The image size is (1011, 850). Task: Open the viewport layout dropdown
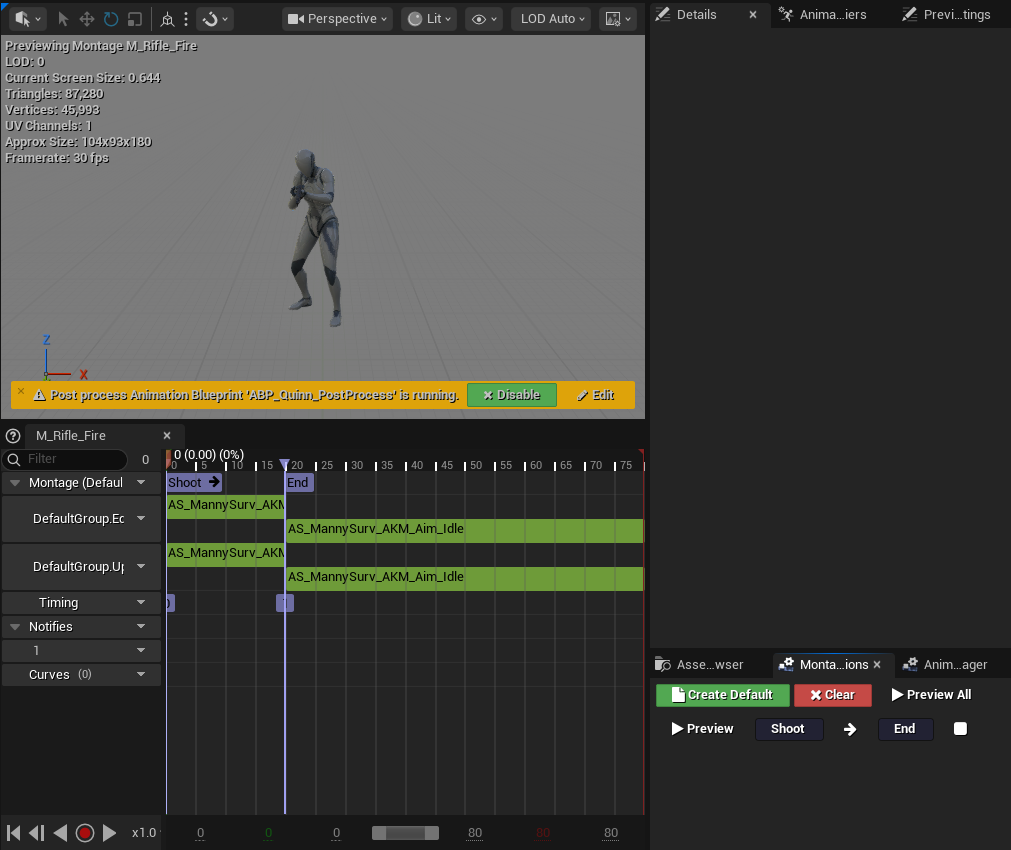point(618,19)
